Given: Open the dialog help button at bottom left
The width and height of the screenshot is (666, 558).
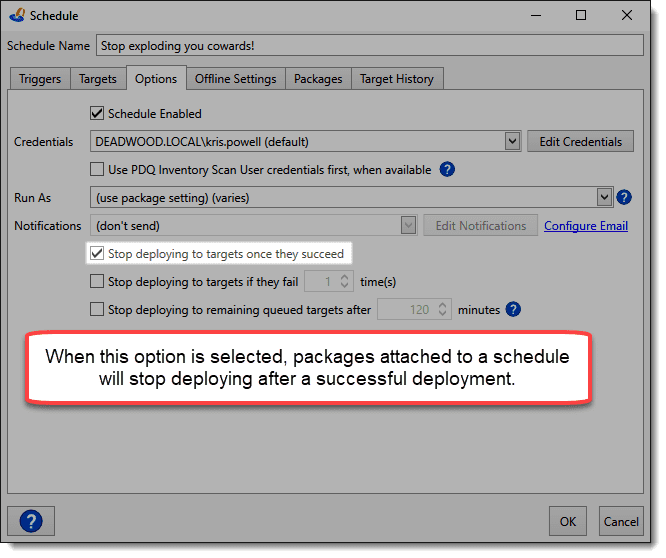Looking at the screenshot, I should pyautogui.click(x=31, y=521).
